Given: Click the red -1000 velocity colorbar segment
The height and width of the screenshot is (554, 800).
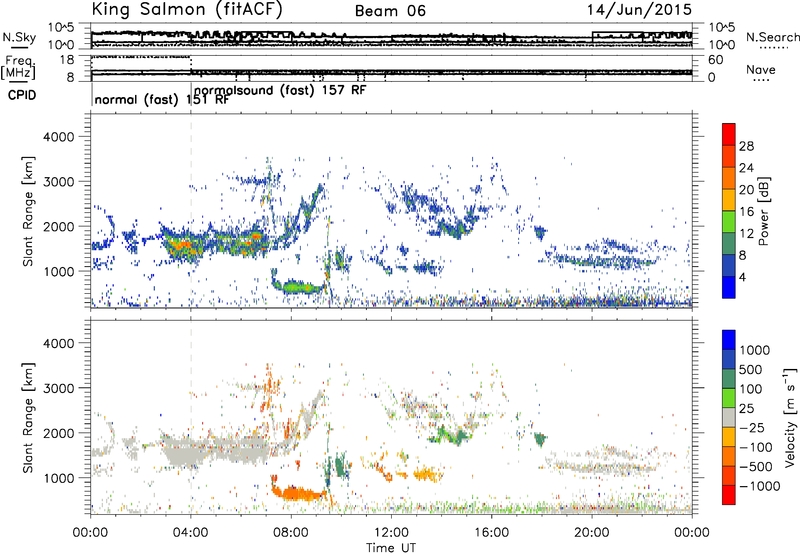Looking at the screenshot, I should (x=729, y=495).
